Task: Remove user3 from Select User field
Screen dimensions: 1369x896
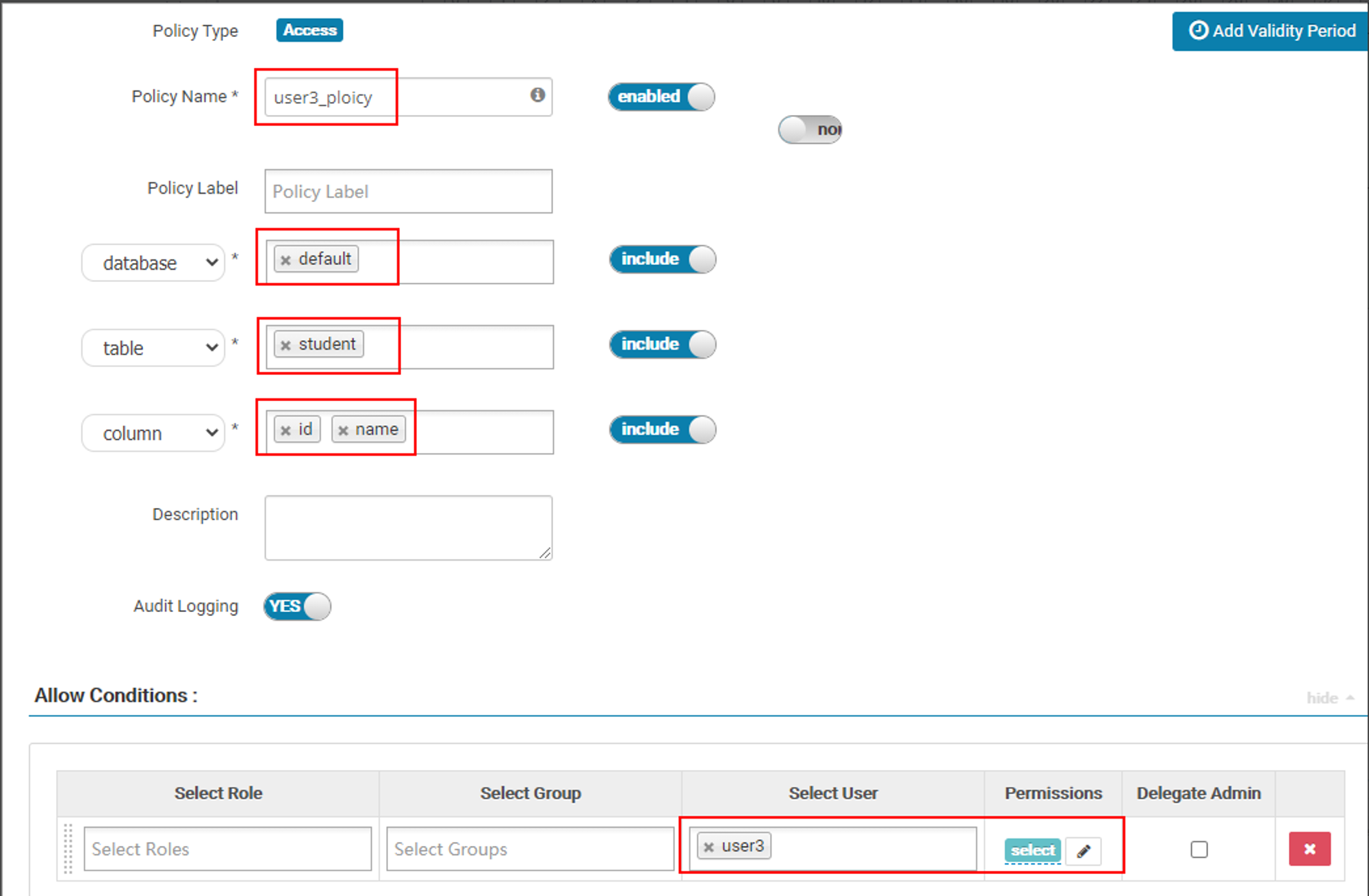Action: [709, 847]
